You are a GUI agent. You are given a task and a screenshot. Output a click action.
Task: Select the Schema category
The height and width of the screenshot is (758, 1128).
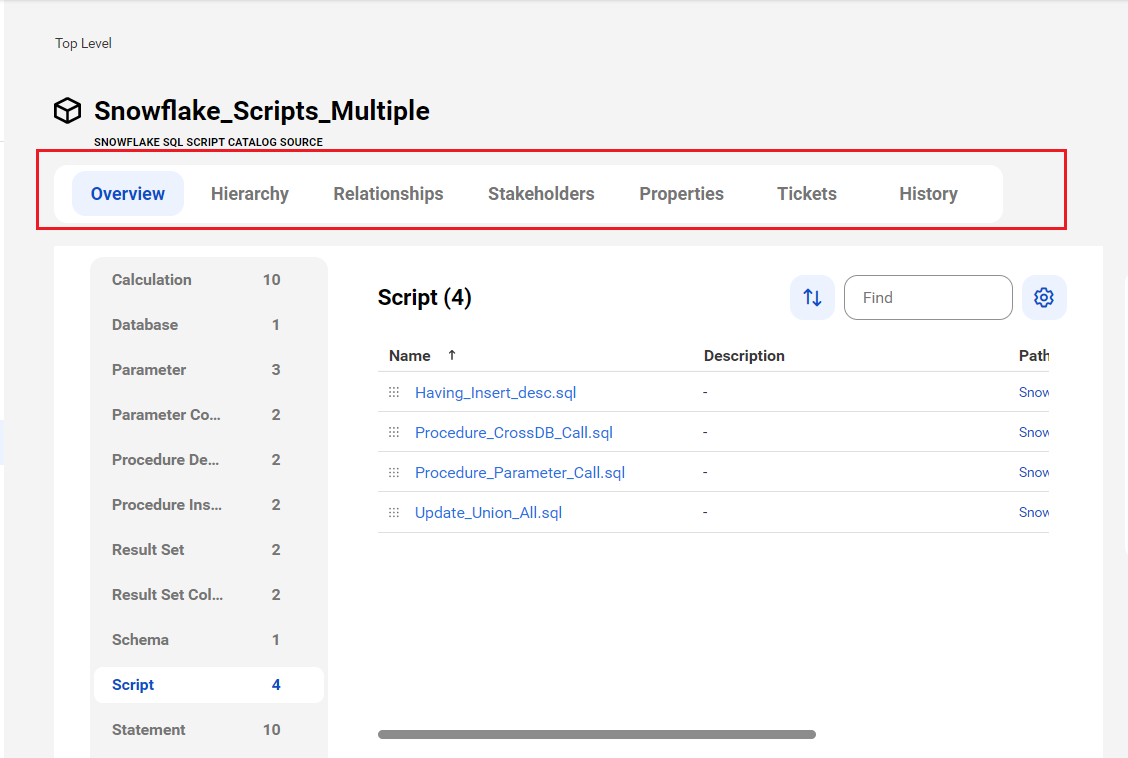209,640
